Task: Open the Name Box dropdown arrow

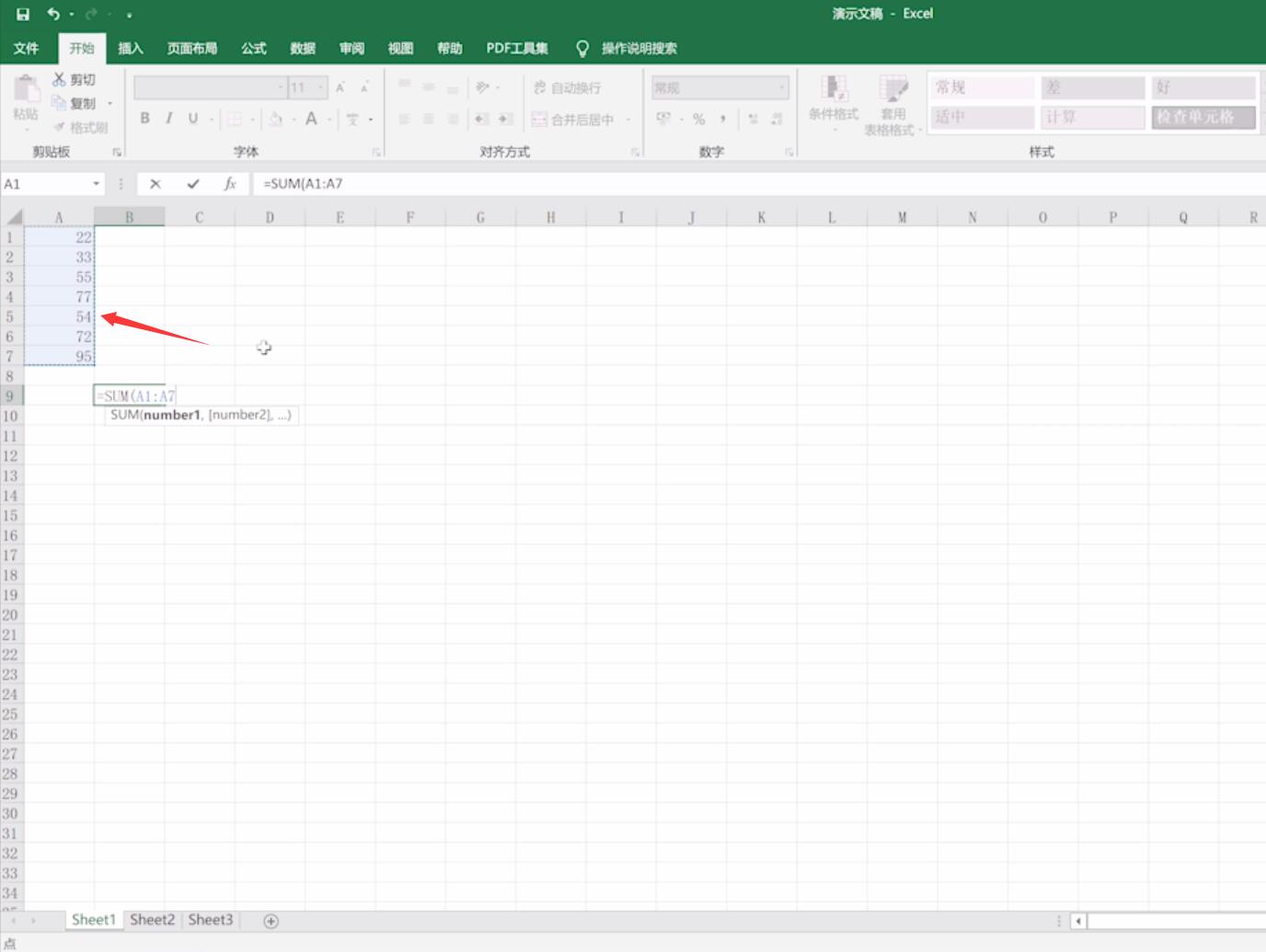Action: (96, 184)
